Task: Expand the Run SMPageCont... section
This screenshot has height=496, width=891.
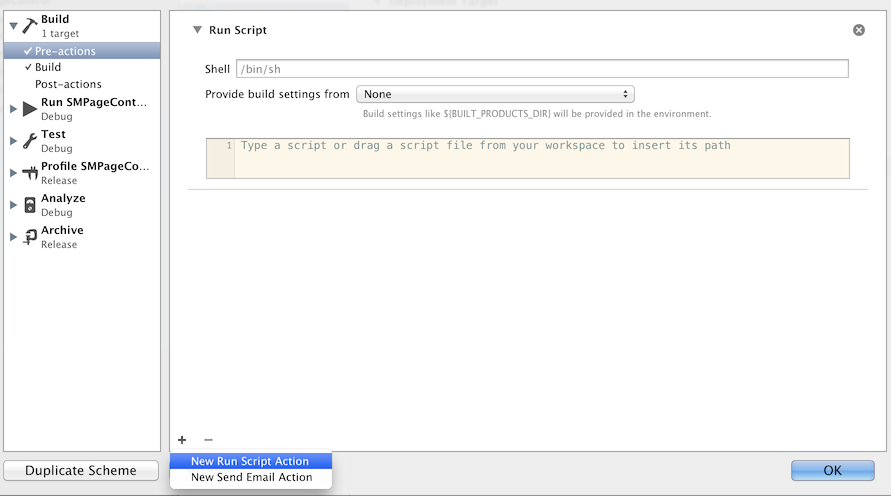Action: click(13, 109)
